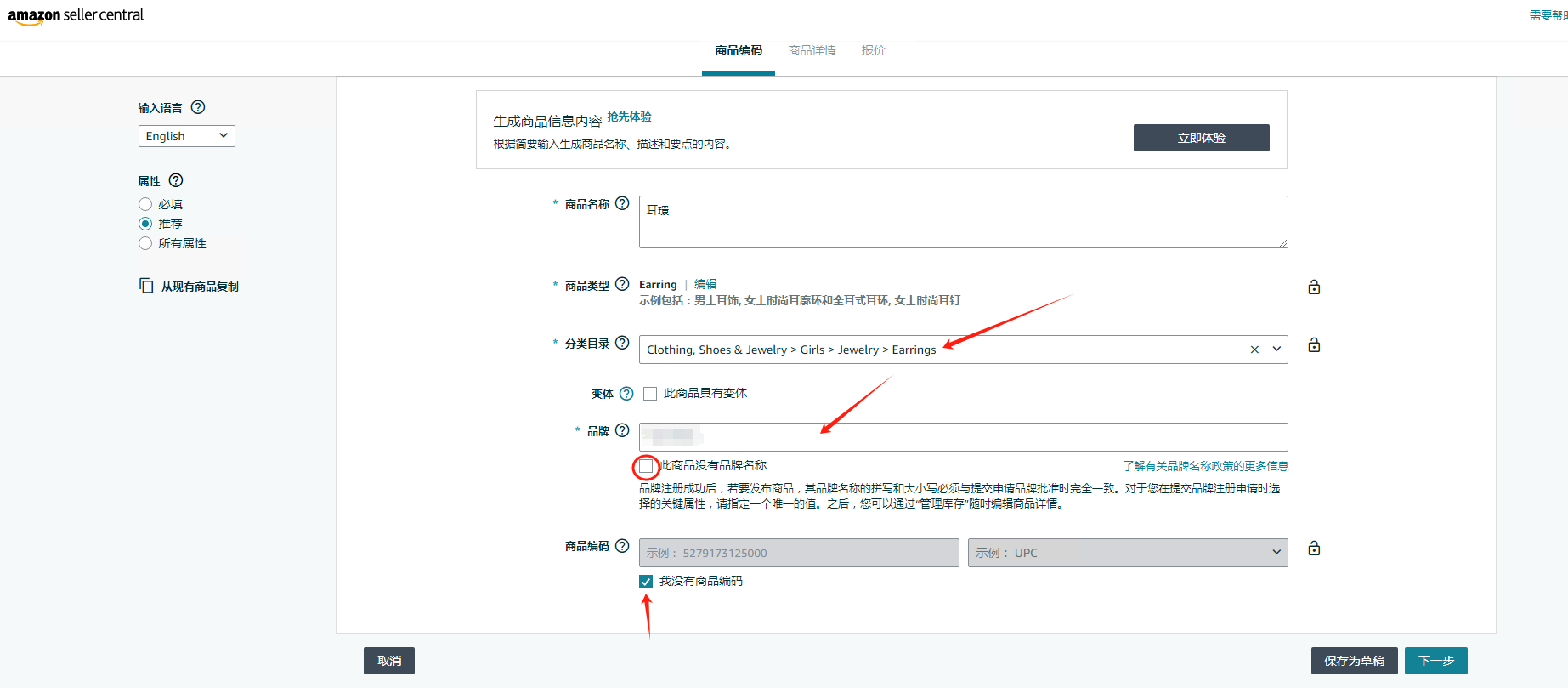Click 从现有商品复制 link
Image resolution: width=1568 pixels, height=688 pixels.
[200, 287]
